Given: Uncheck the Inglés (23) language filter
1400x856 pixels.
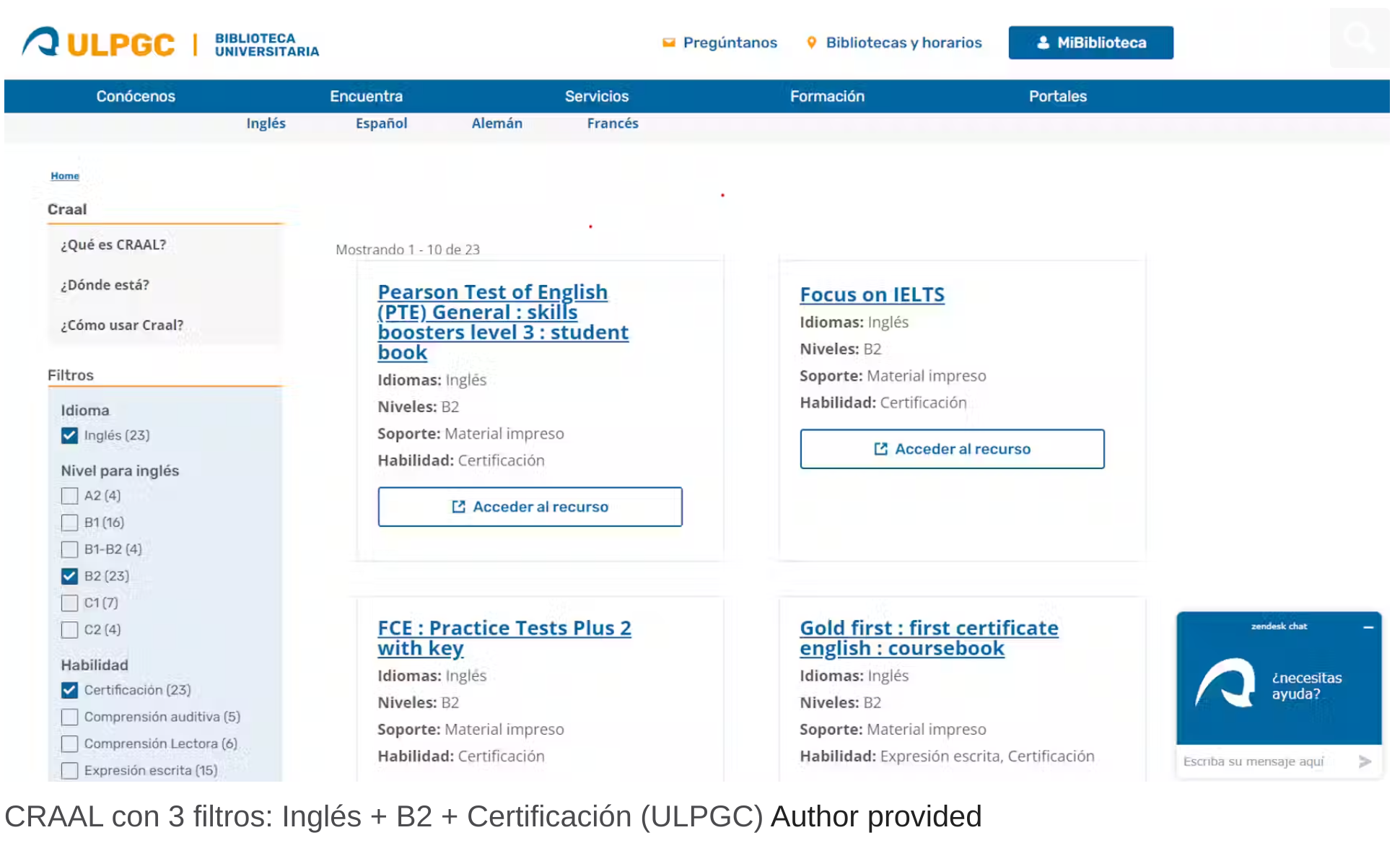Looking at the screenshot, I should pos(69,435).
